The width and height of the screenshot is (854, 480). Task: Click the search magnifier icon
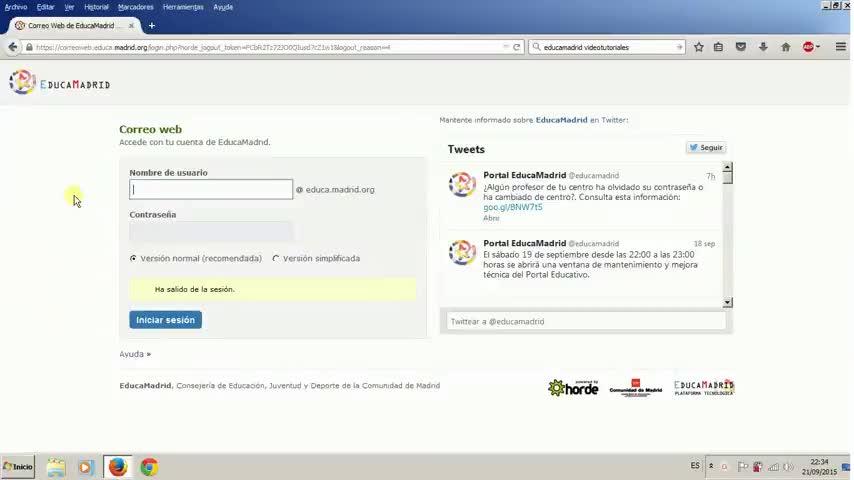pos(536,47)
